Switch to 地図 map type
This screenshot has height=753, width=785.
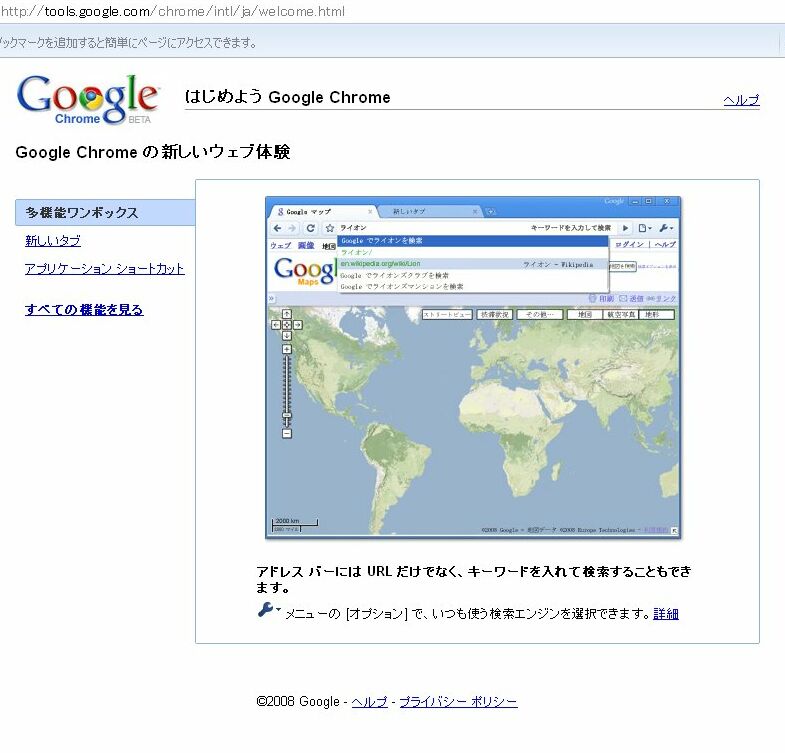coord(585,314)
